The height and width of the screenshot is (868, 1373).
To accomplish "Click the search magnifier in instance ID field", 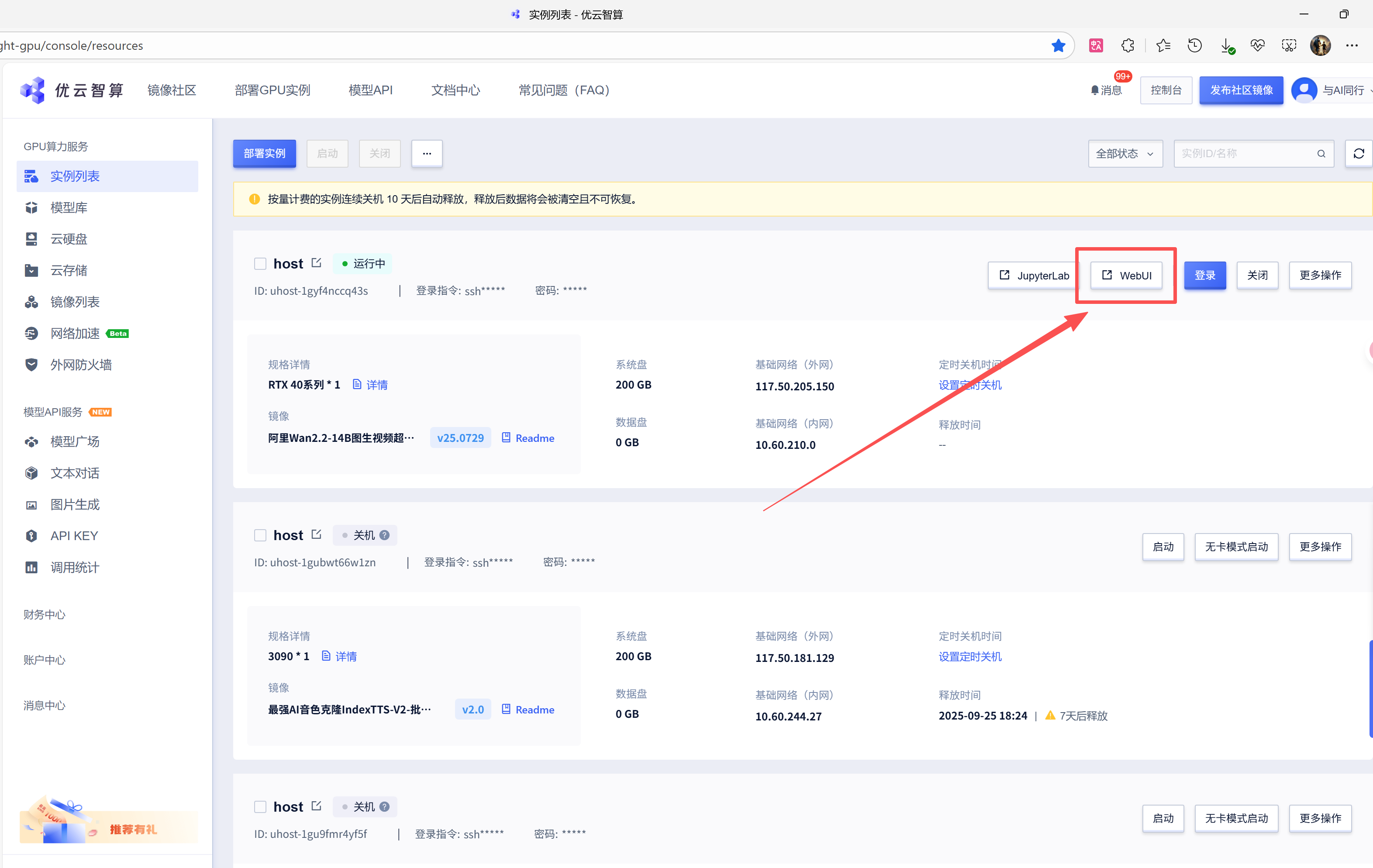I will click(x=1321, y=154).
